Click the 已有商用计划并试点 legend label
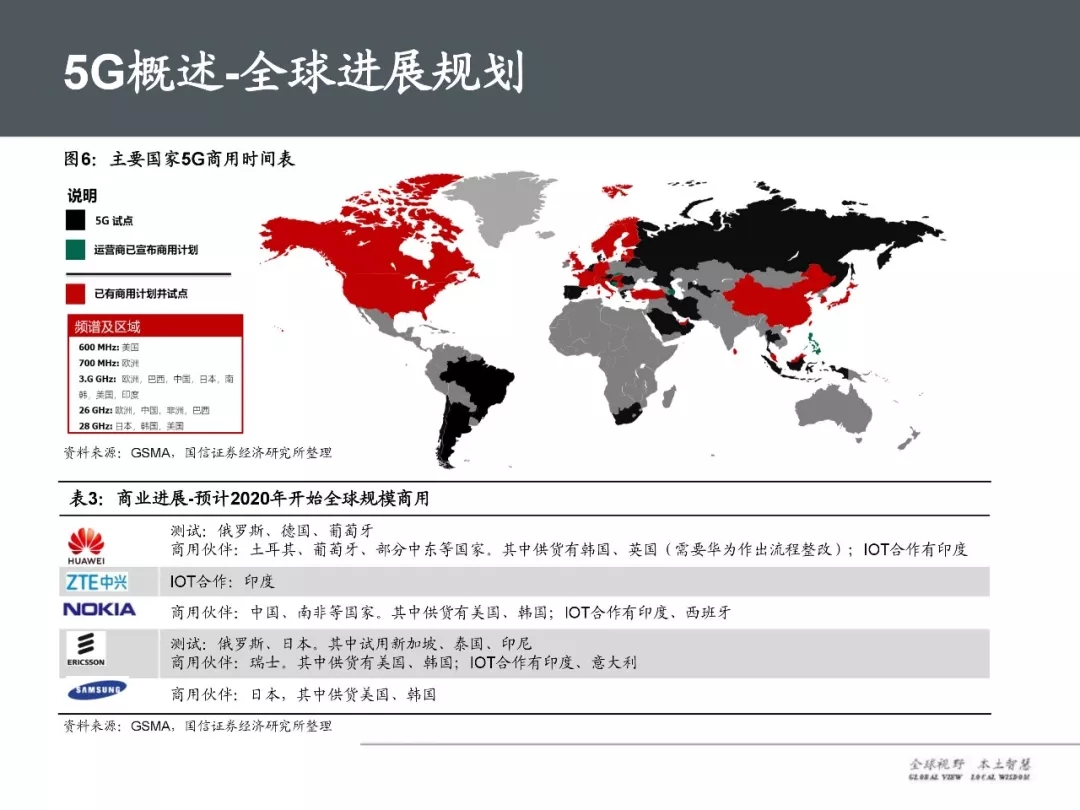This screenshot has height=810, width=1080. (x=141, y=293)
